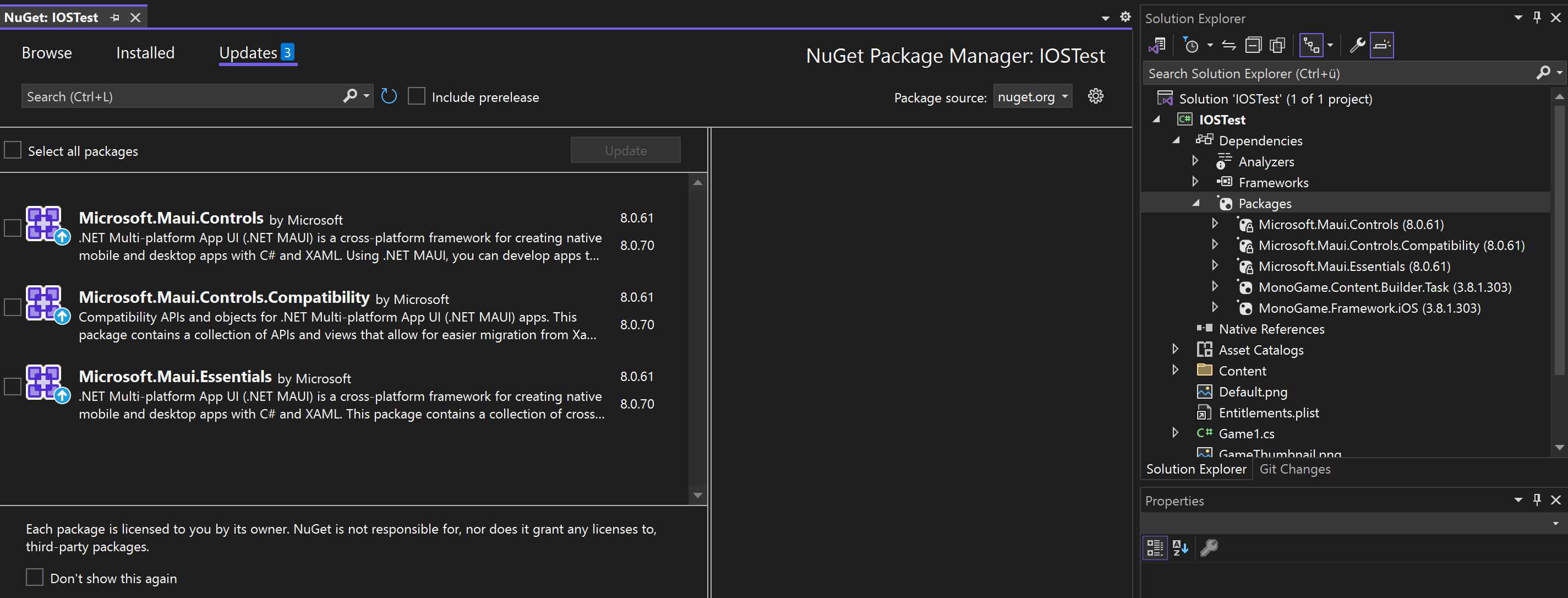Screen dimensions: 1568x598
Task: Expand the Frameworks node
Action: 1195,182
